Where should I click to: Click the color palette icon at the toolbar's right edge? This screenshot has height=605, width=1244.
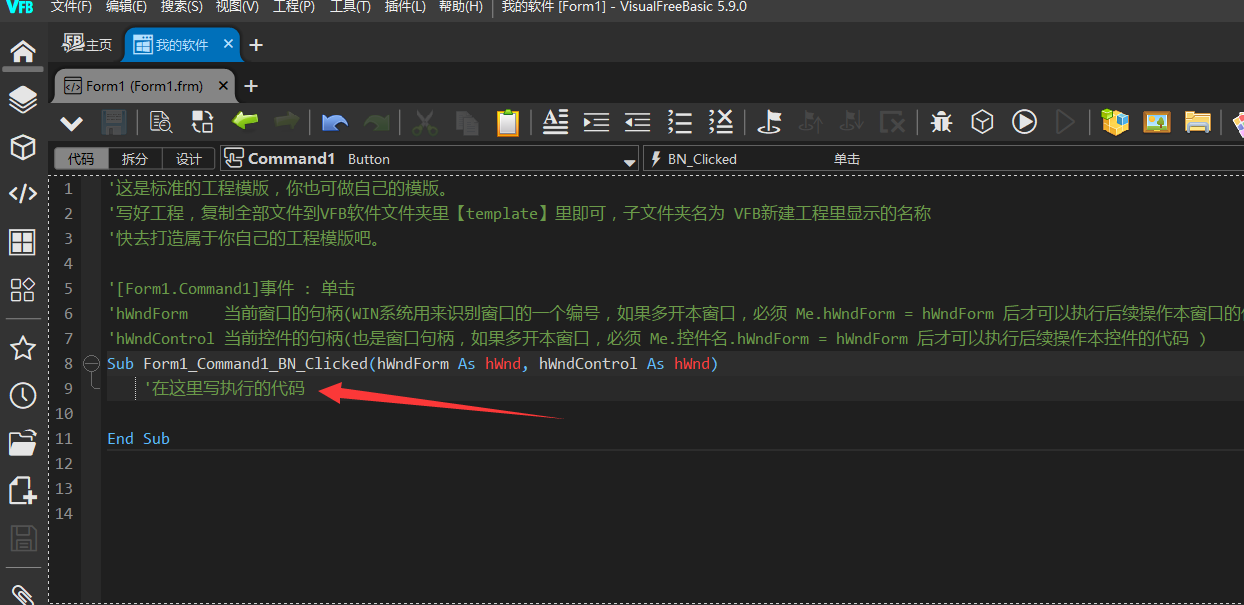pyautogui.click(x=1236, y=122)
